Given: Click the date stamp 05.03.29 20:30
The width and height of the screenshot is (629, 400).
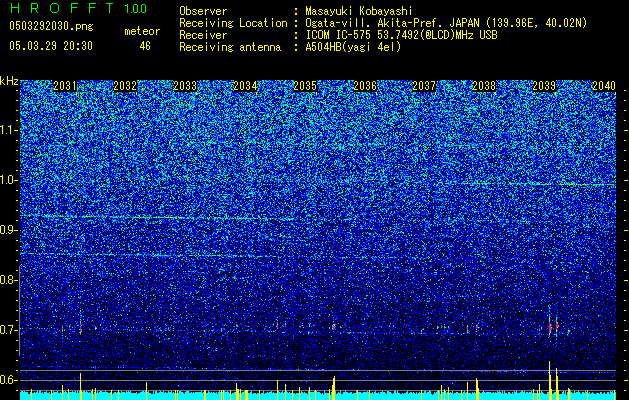Looking at the screenshot, I should pyautogui.click(x=51, y=46).
